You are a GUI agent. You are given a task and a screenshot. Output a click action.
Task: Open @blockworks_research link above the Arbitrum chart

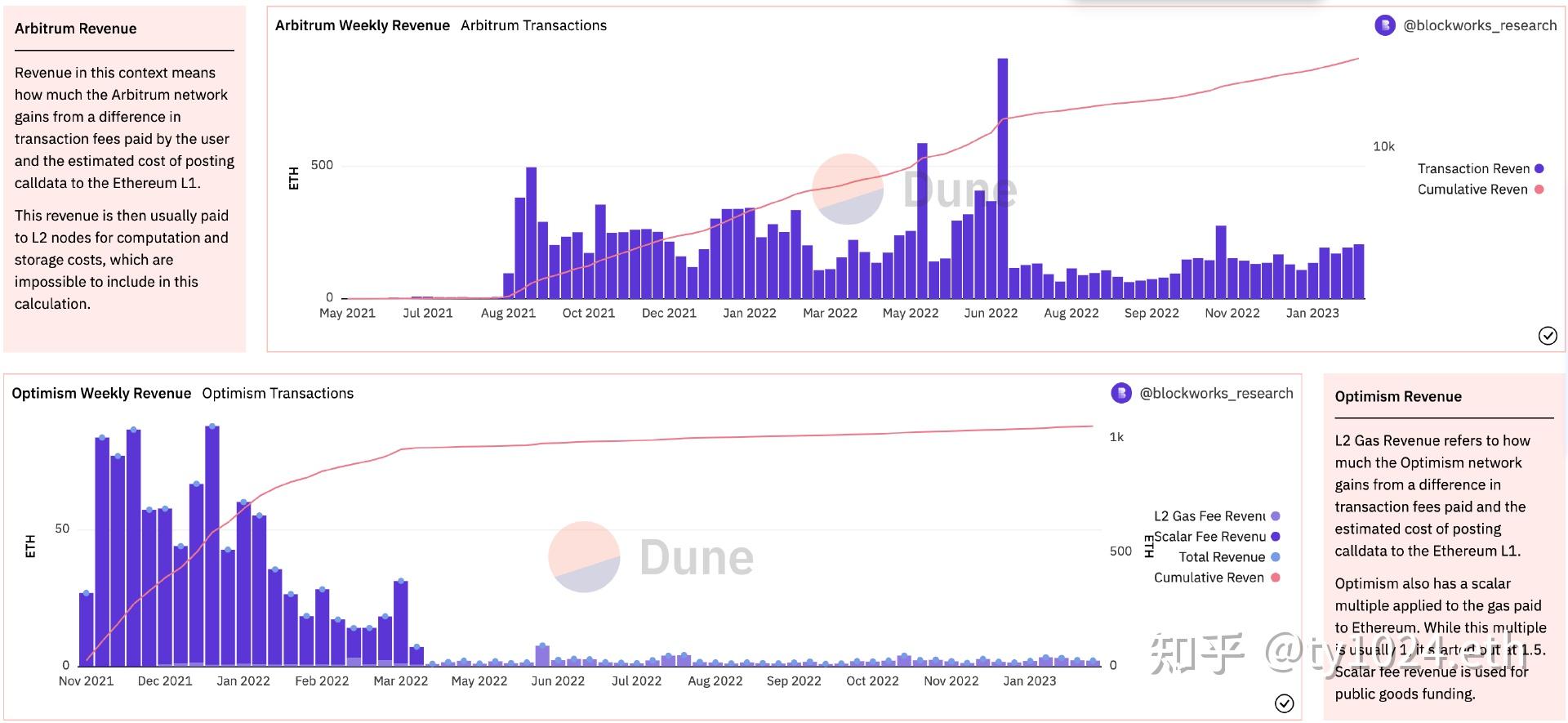point(1480,25)
